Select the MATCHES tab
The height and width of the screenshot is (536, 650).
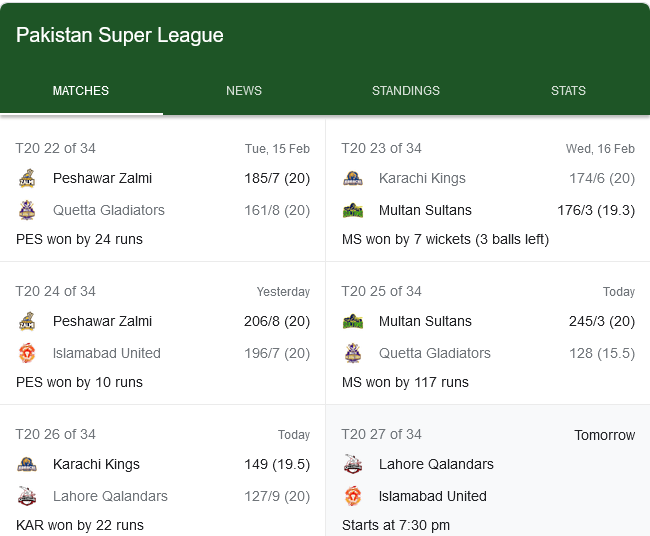pyautogui.click(x=81, y=91)
